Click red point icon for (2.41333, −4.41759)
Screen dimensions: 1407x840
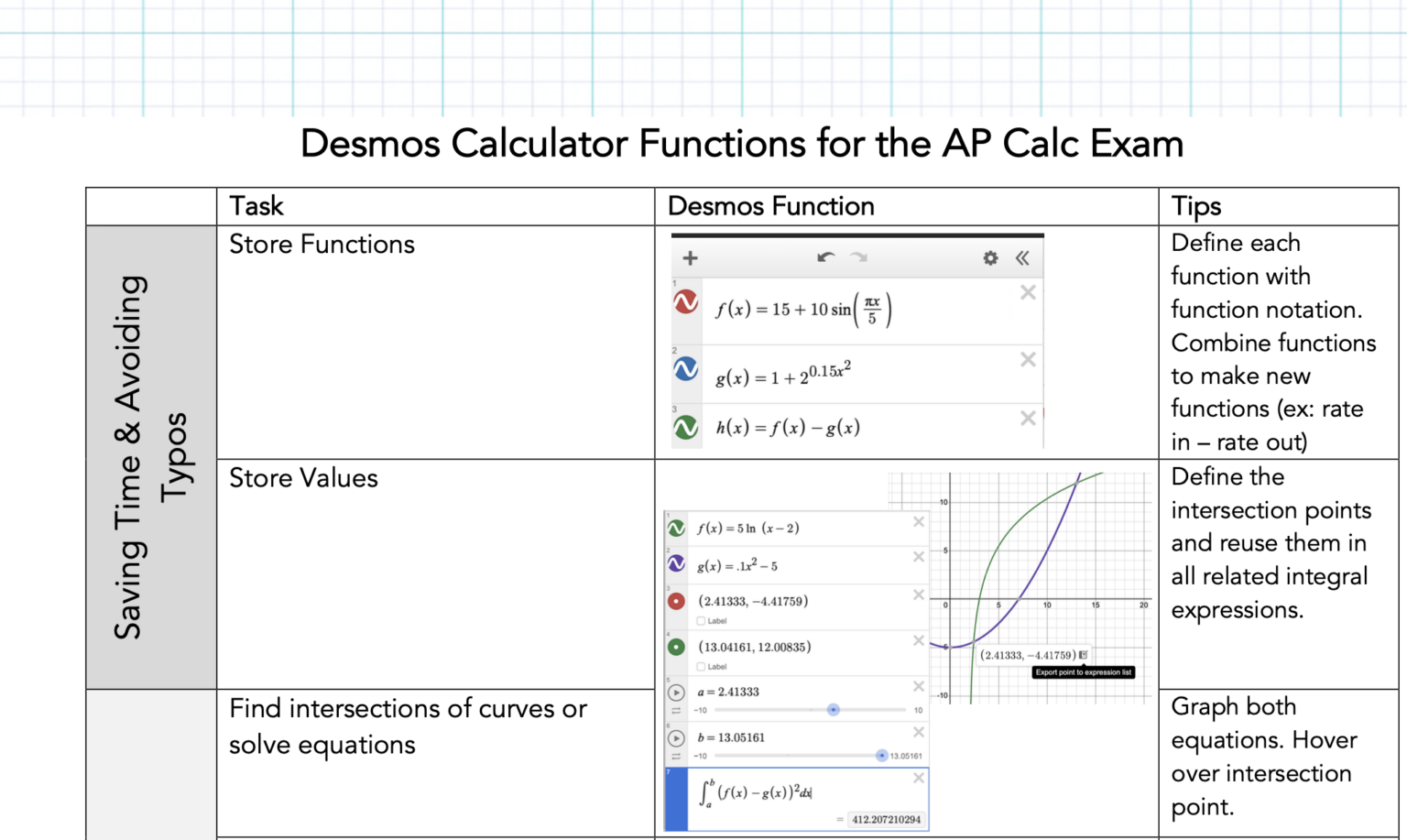coord(676,602)
